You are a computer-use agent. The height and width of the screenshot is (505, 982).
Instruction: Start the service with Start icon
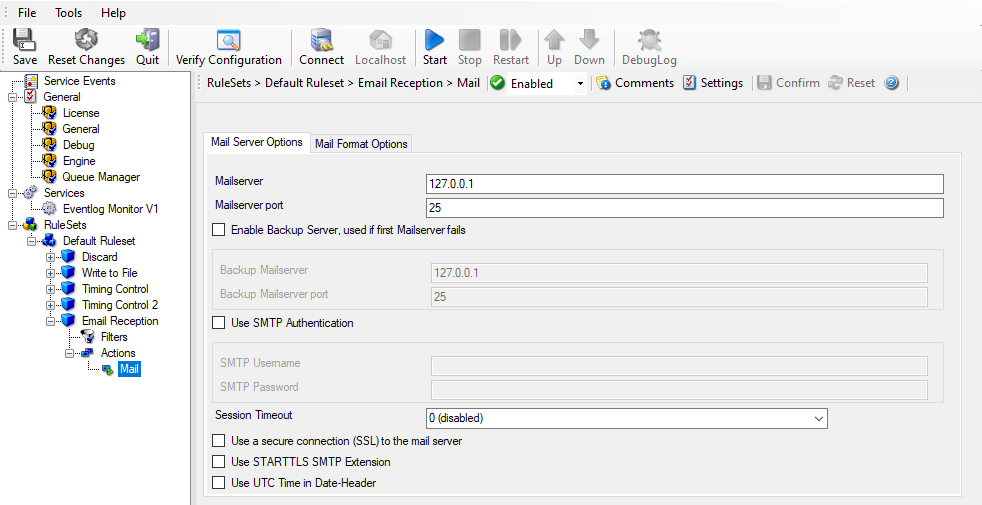(x=434, y=40)
